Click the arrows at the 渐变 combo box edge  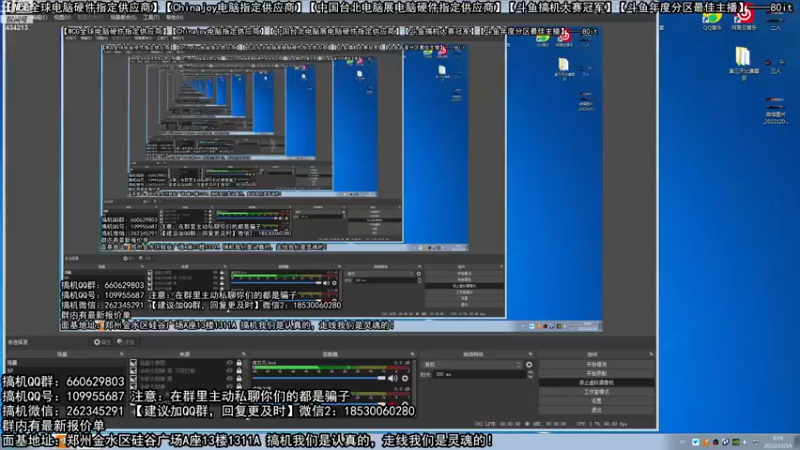pyautogui.click(x=518, y=364)
